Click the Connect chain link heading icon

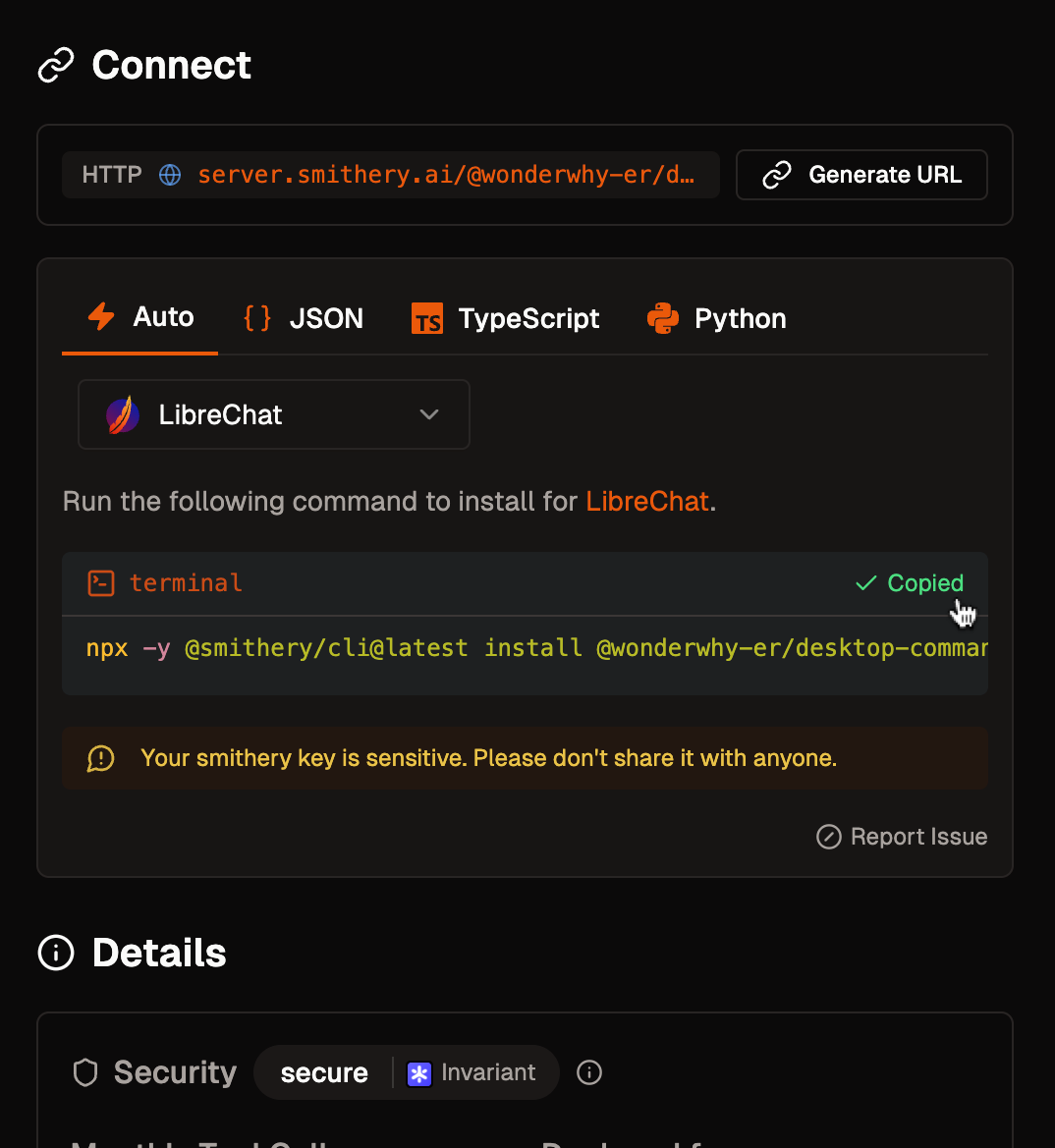pyautogui.click(x=56, y=67)
